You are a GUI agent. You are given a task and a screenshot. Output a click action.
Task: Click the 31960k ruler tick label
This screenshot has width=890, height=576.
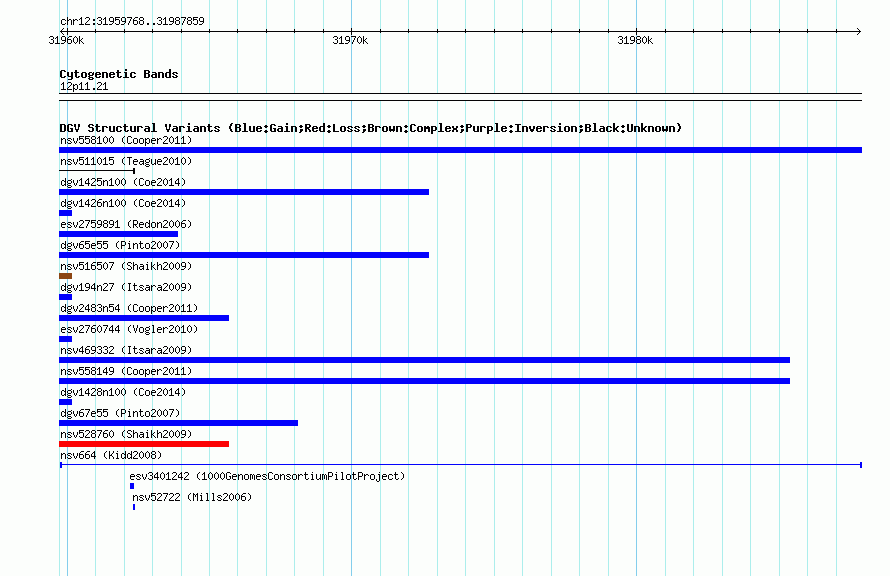tap(66, 40)
